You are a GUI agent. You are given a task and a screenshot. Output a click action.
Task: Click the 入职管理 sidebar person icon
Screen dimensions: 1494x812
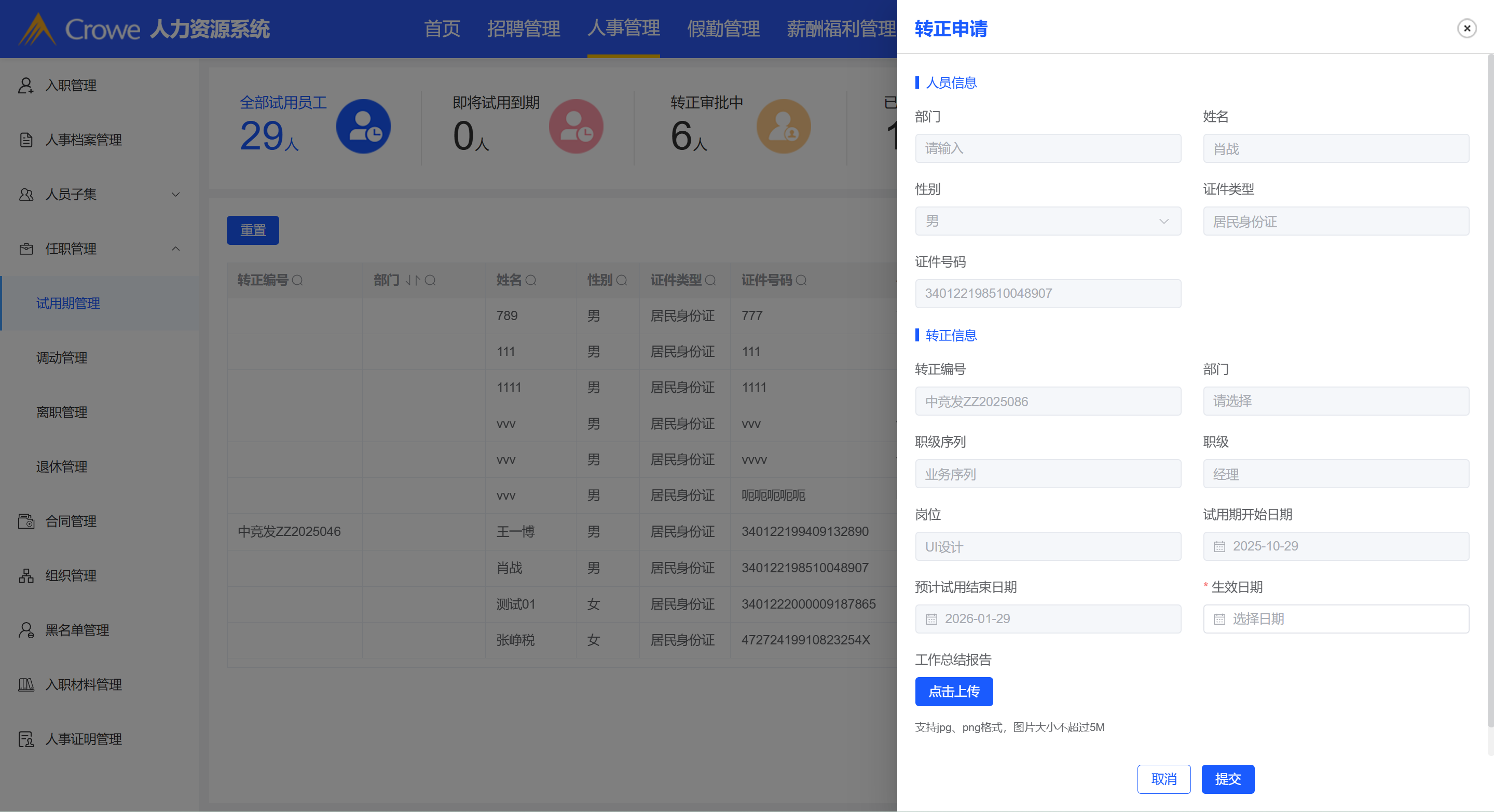(25, 85)
